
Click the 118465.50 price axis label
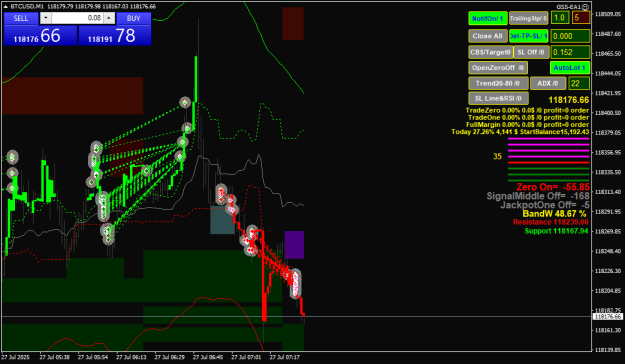click(x=607, y=53)
